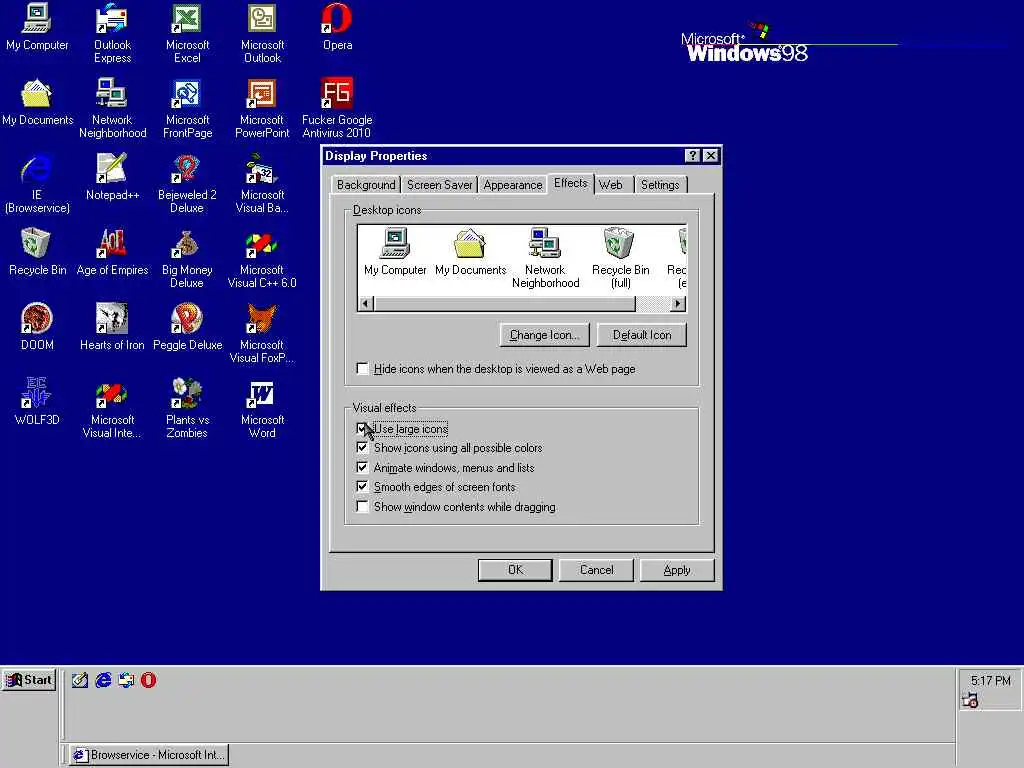The width and height of the screenshot is (1024, 768).
Task: Confirm the dialog with OK
Action: tap(515, 569)
